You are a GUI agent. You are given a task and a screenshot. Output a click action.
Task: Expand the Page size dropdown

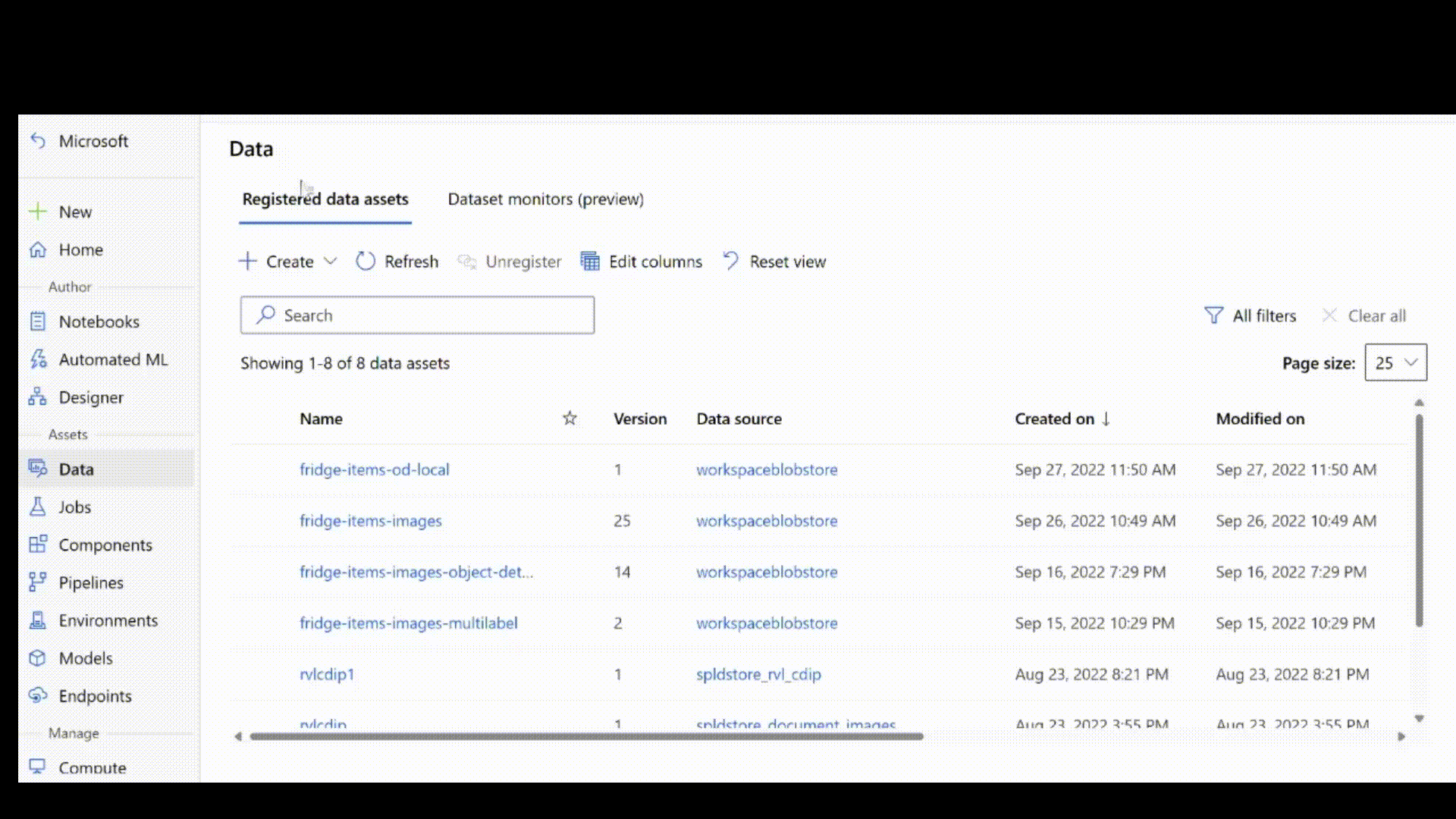(1395, 362)
